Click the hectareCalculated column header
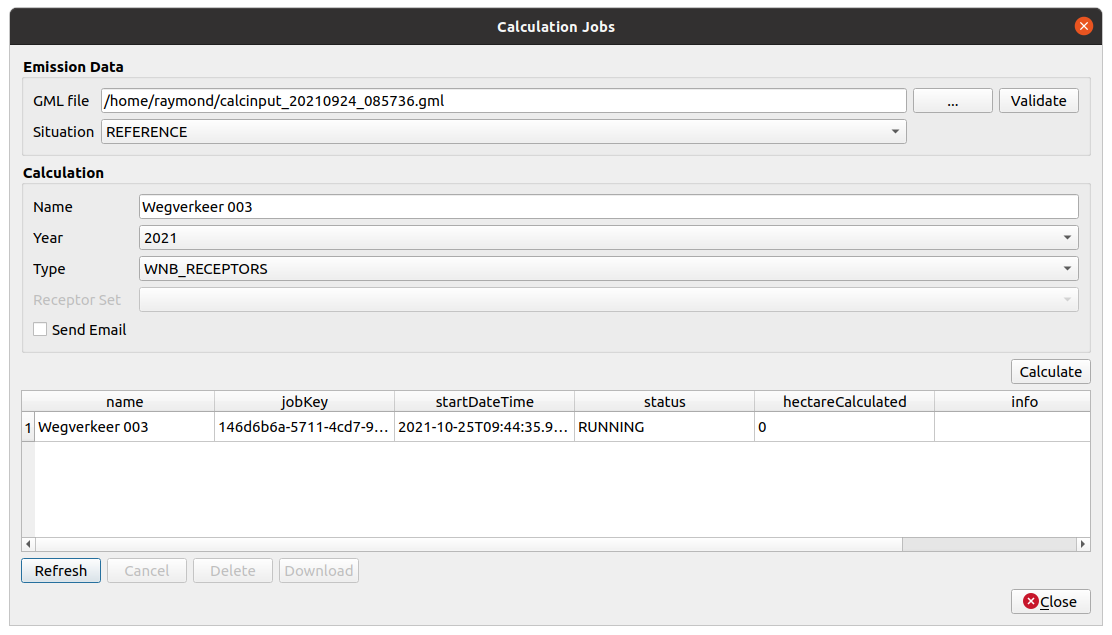The width and height of the screenshot is (1112, 635). point(844,402)
